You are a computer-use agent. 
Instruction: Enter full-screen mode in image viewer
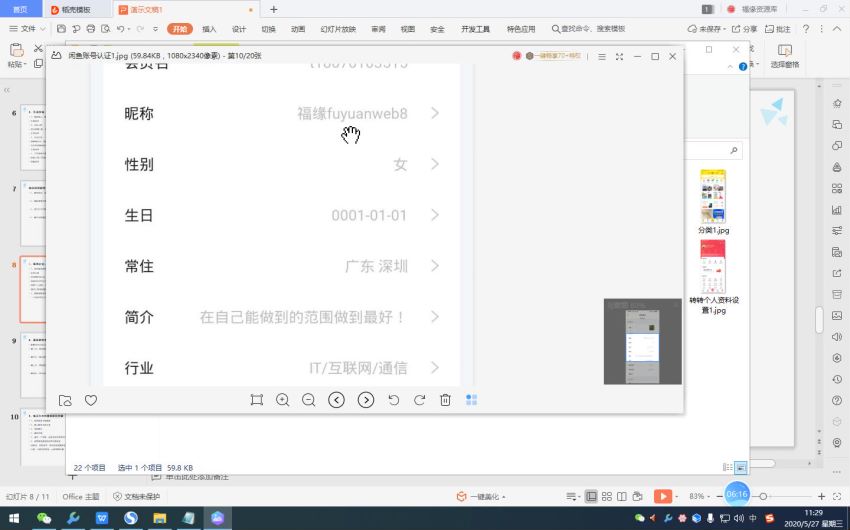[x=619, y=56]
